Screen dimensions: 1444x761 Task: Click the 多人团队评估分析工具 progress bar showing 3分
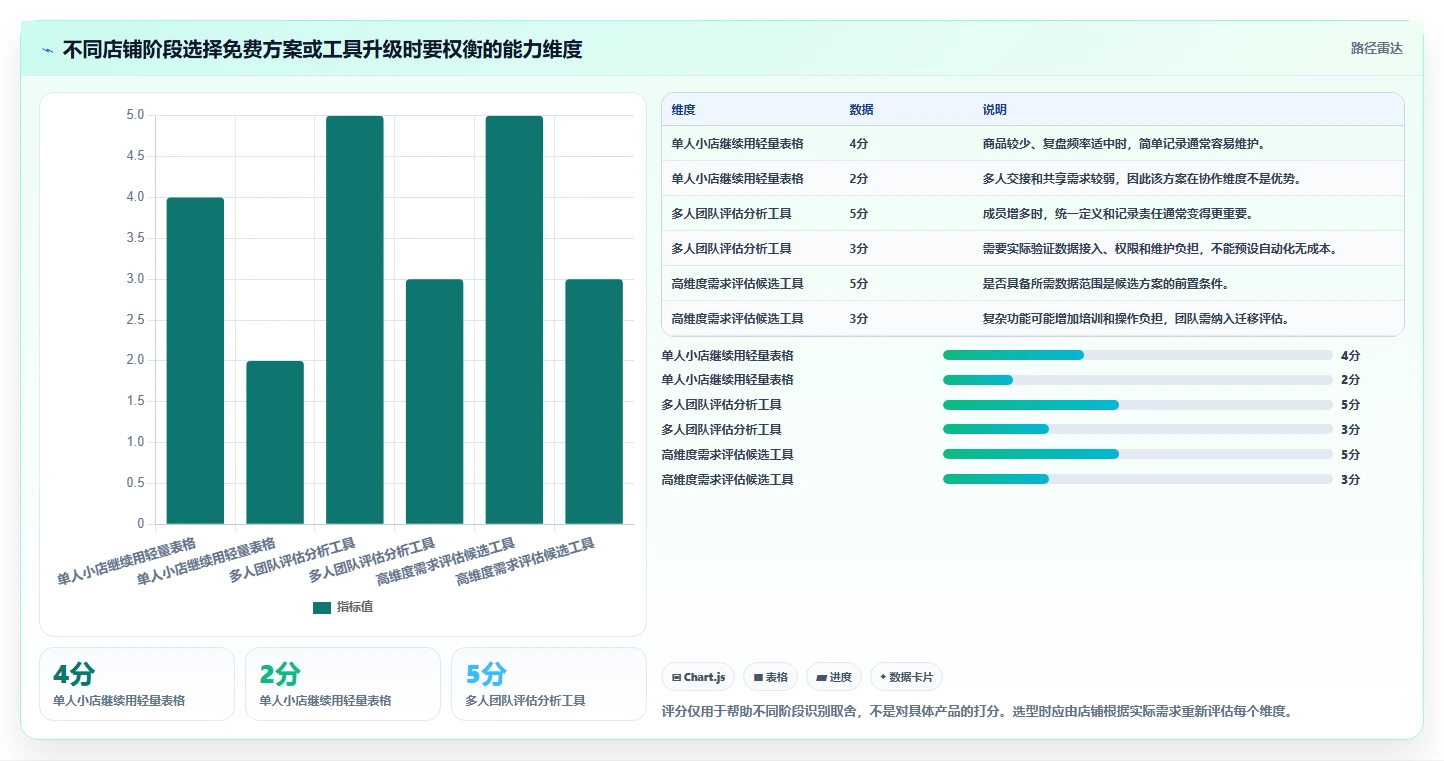click(1137, 430)
